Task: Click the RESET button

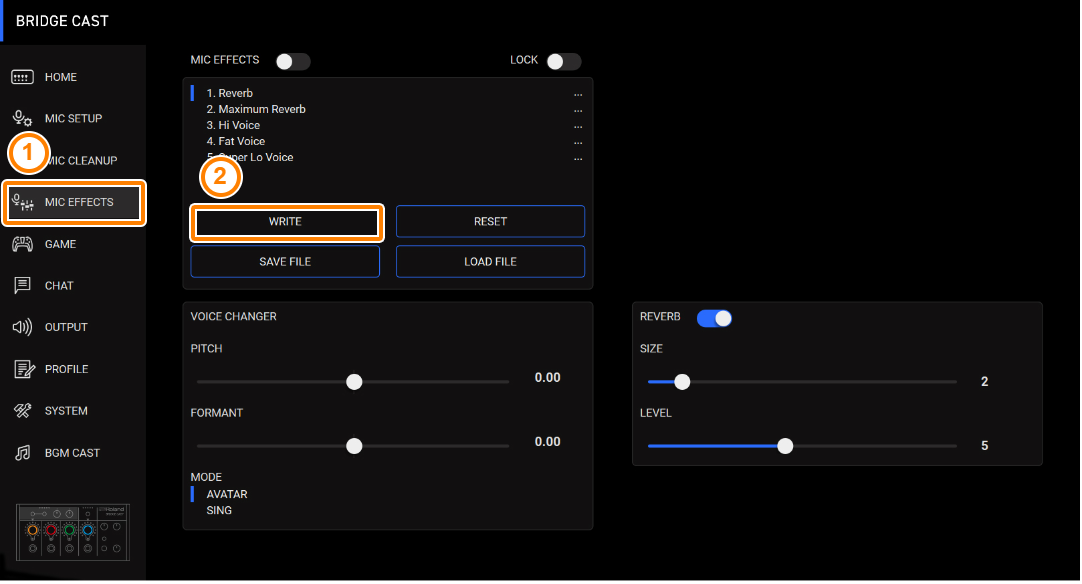Action: pyautogui.click(x=491, y=222)
